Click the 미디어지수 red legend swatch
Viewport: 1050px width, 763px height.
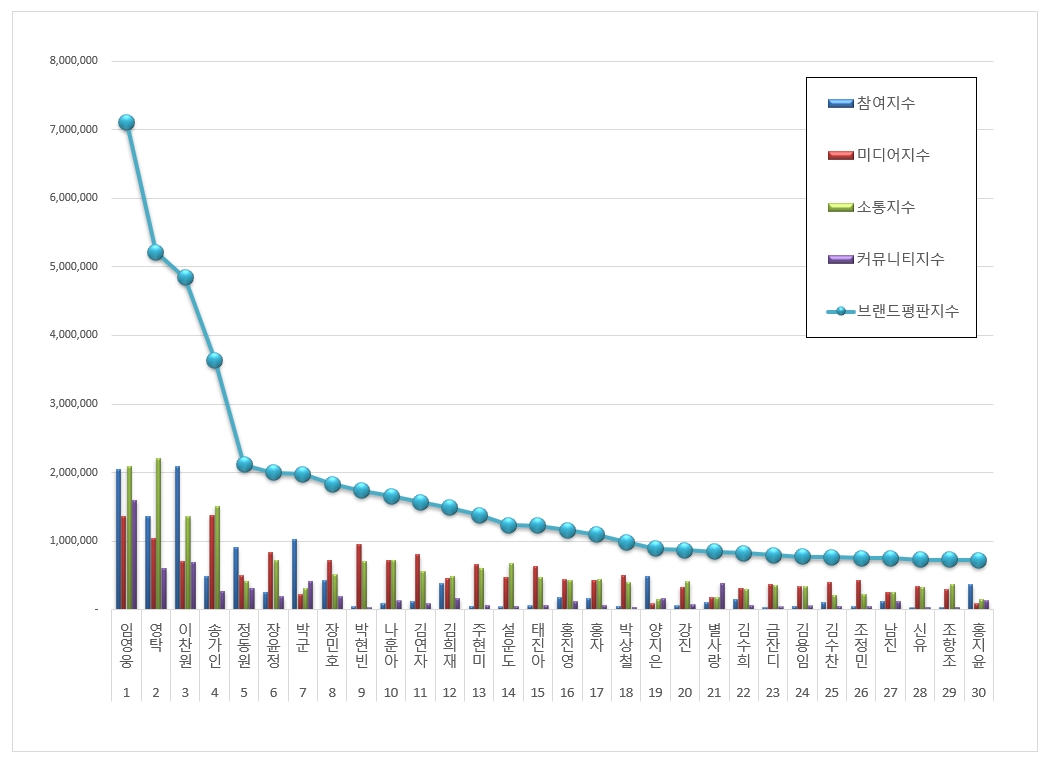(x=840, y=155)
